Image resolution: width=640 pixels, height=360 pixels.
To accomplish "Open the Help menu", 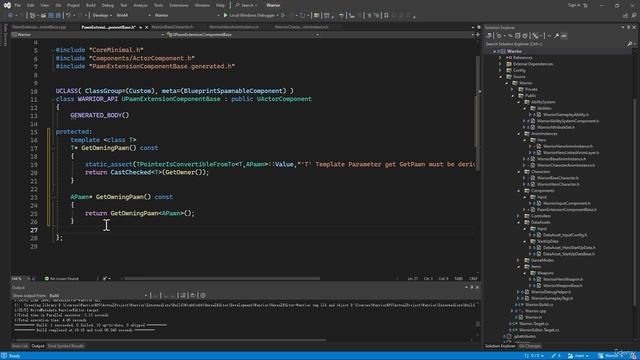I will pyautogui.click(x=220, y=5).
